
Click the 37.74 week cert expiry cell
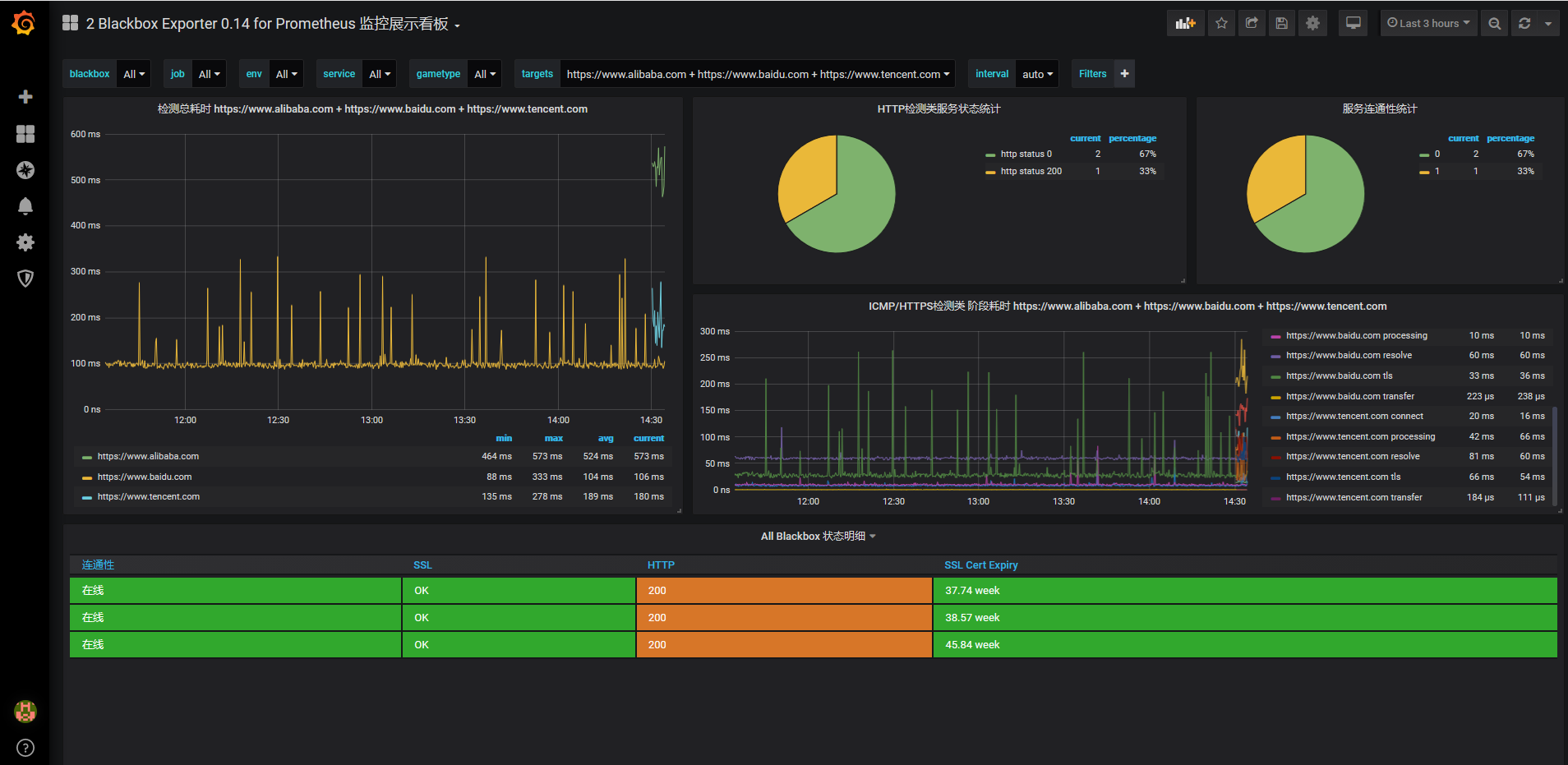1245,590
